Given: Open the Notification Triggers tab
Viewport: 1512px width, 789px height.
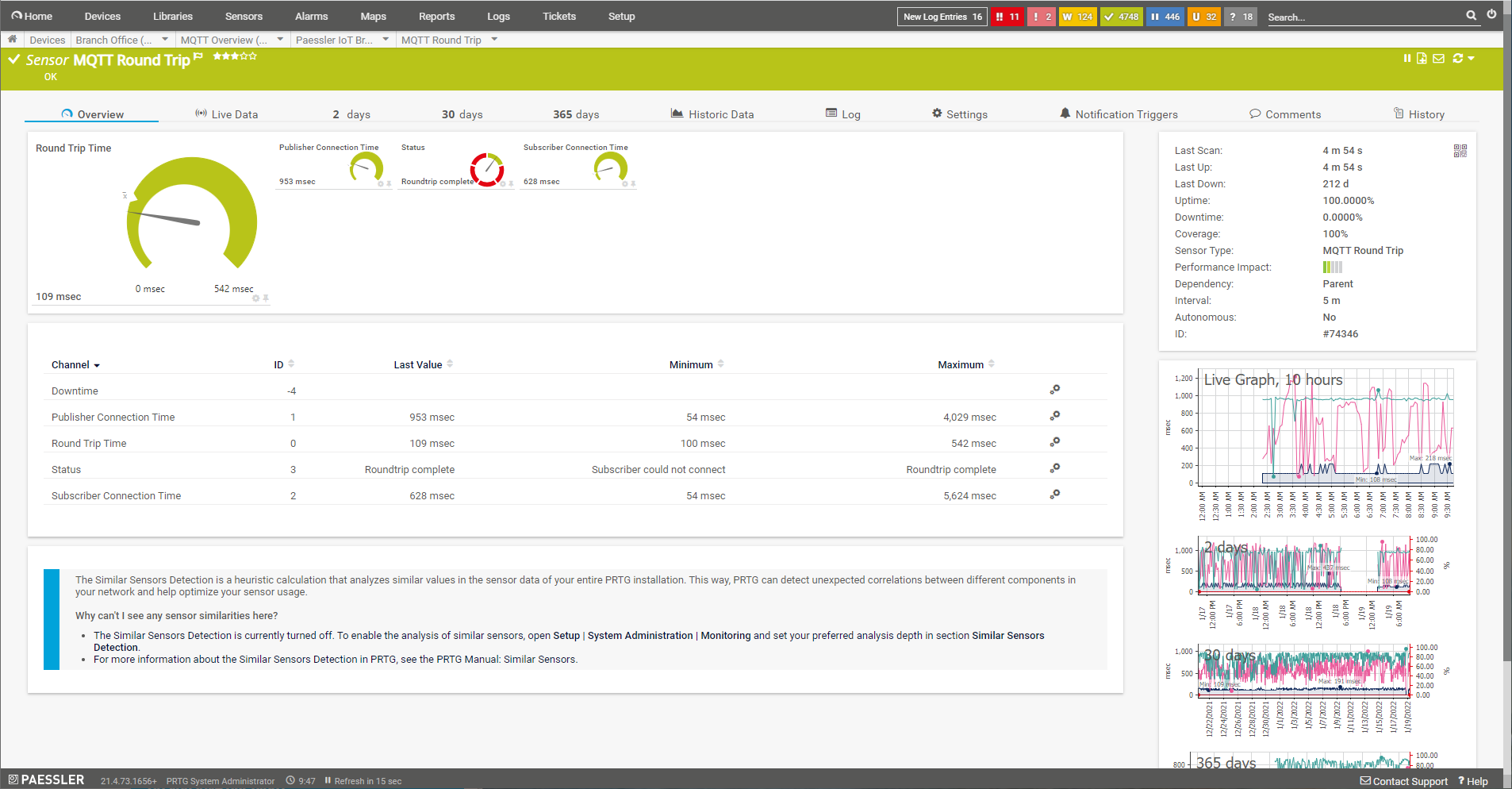Looking at the screenshot, I should [x=1119, y=114].
